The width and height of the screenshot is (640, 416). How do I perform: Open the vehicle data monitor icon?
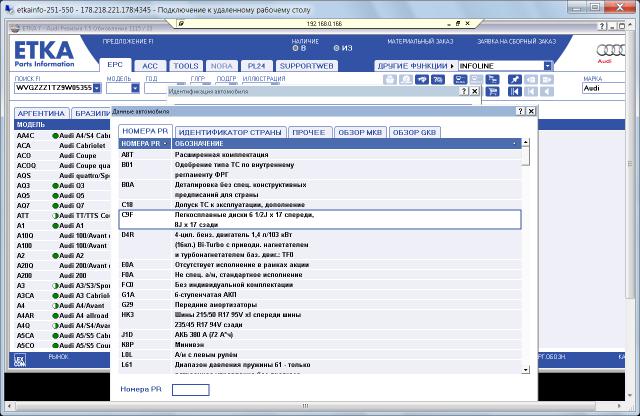point(460,80)
